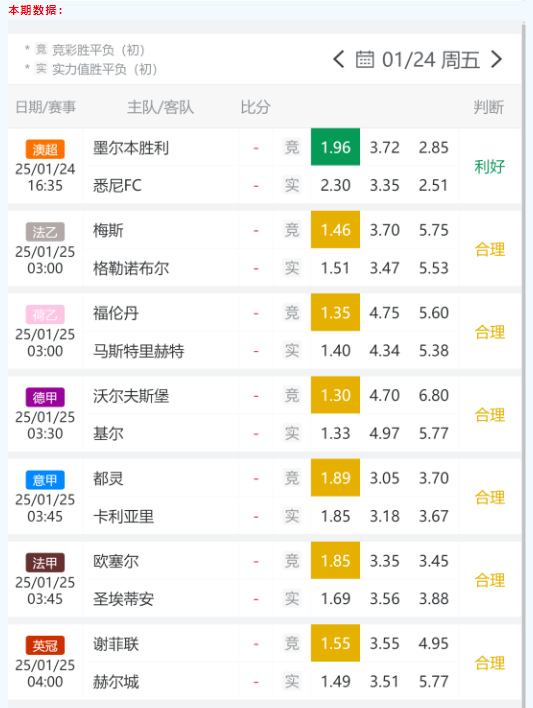Click the brown 法甲 league badge
Image resolution: width=533 pixels, height=708 pixels.
point(45,563)
